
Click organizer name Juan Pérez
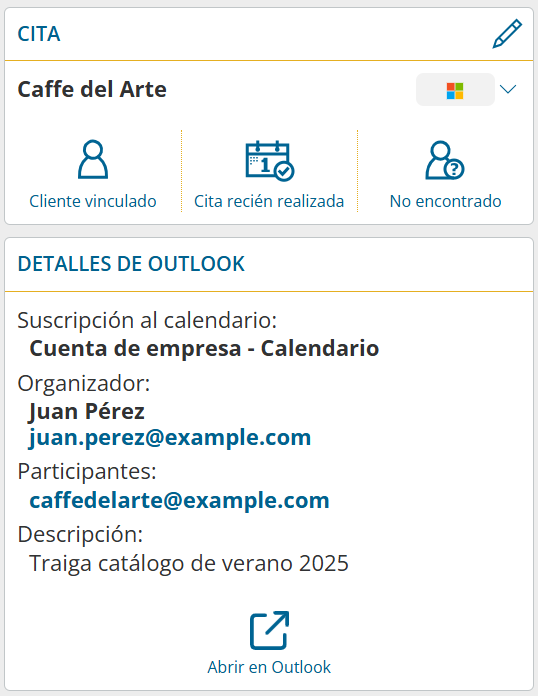tap(87, 411)
